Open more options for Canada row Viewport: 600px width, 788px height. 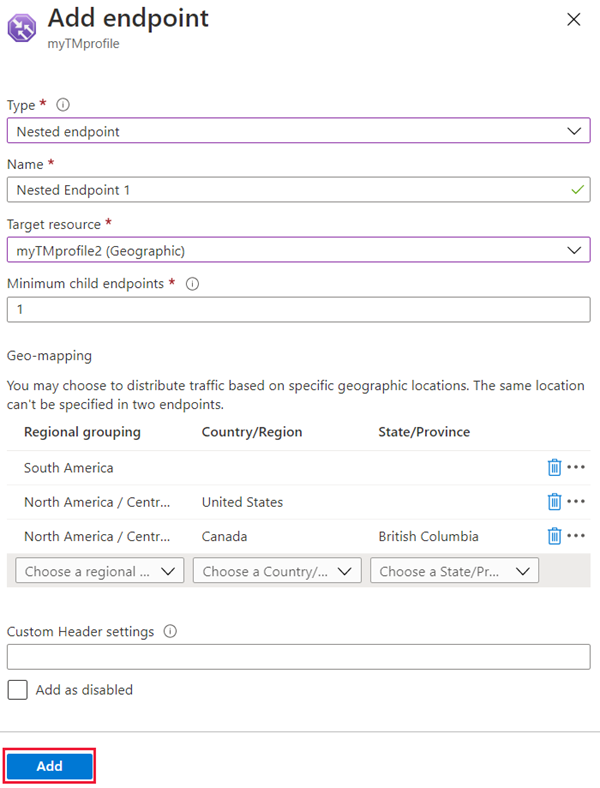tap(576, 536)
